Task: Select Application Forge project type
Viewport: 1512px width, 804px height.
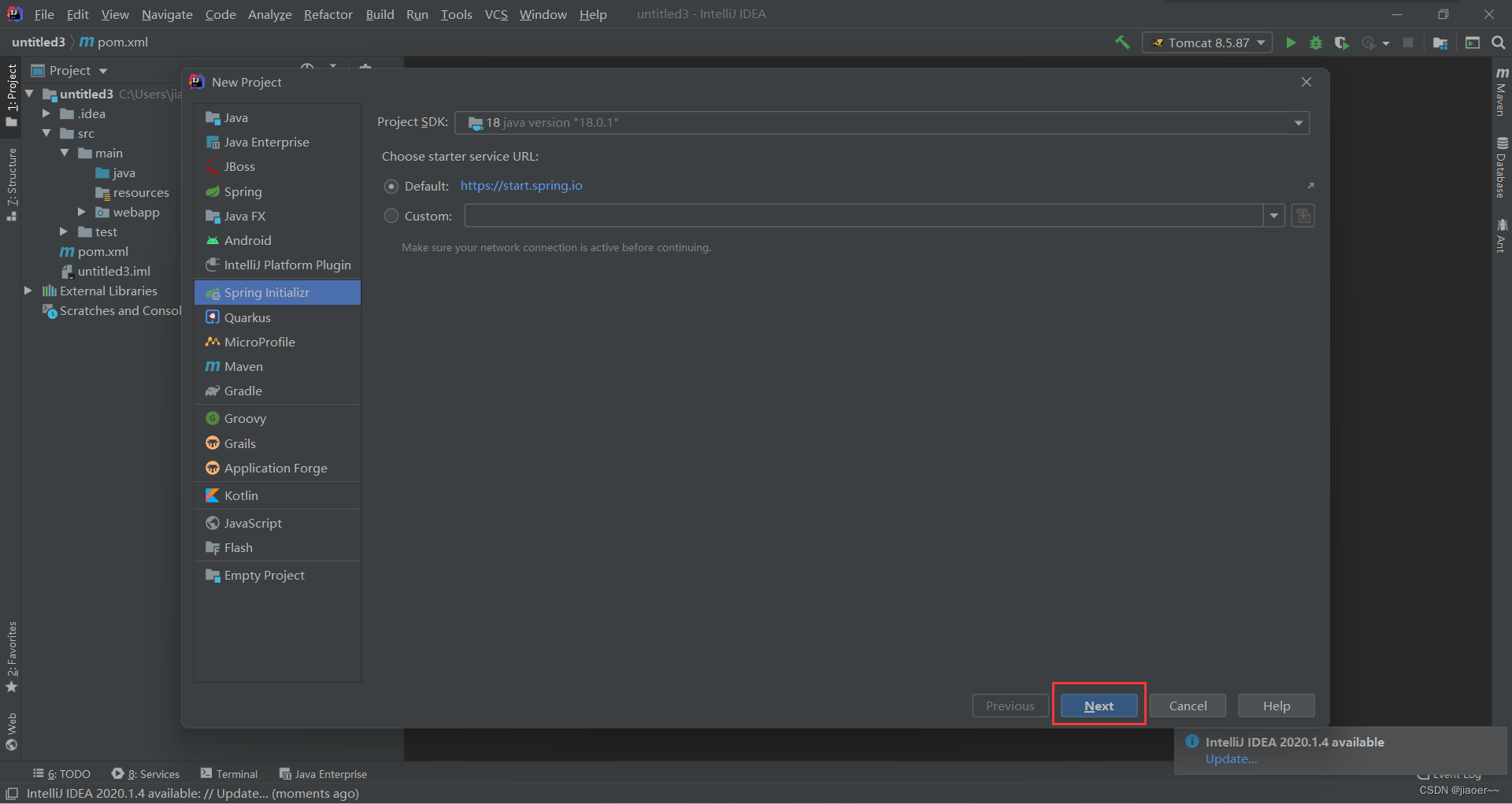Action: (x=277, y=468)
